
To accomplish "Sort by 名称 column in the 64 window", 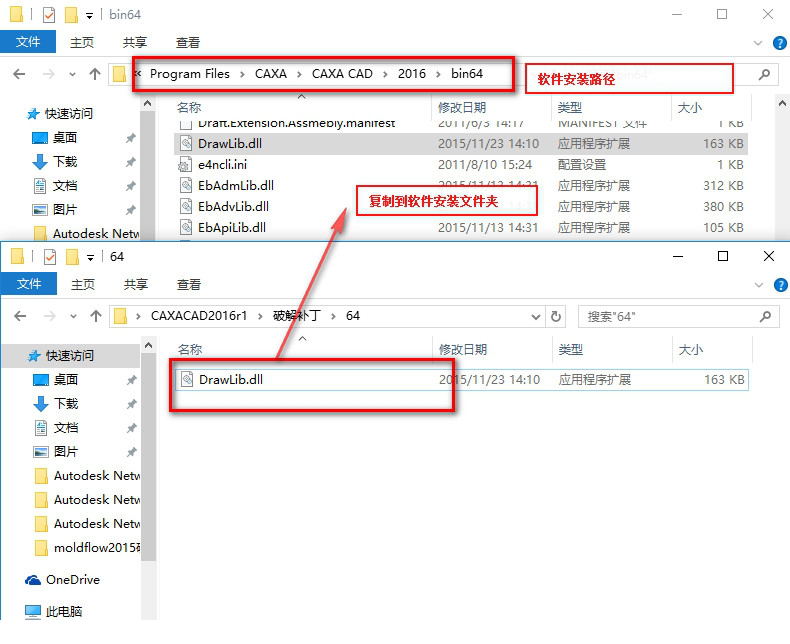I will pyautogui.click(x=190, y=349).
